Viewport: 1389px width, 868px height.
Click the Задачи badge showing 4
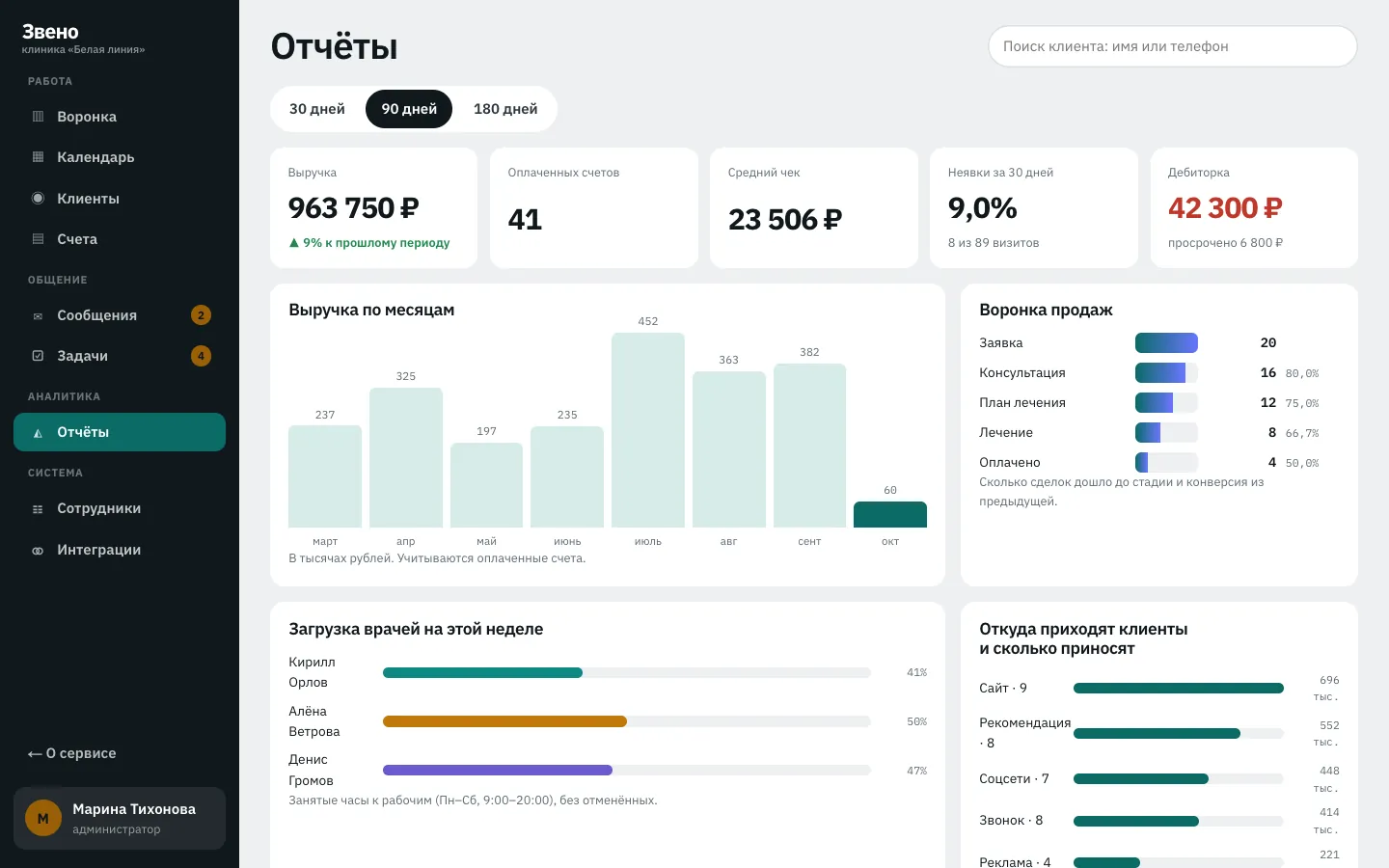coord(201,356)
